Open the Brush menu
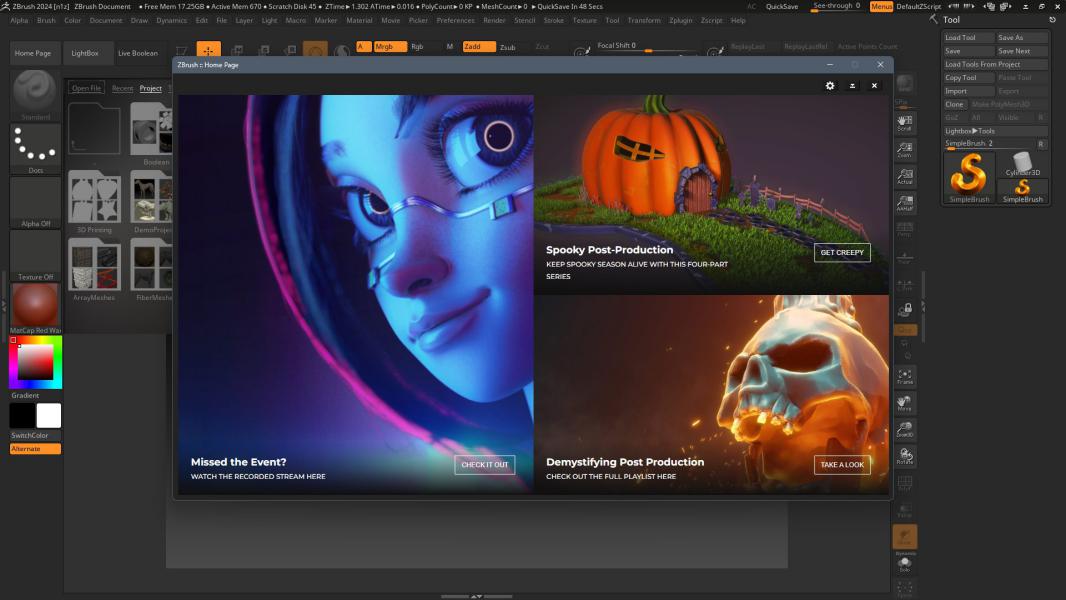Image resolution: width=1066 pixels, height=600 pixels. [x=46, y=20]
